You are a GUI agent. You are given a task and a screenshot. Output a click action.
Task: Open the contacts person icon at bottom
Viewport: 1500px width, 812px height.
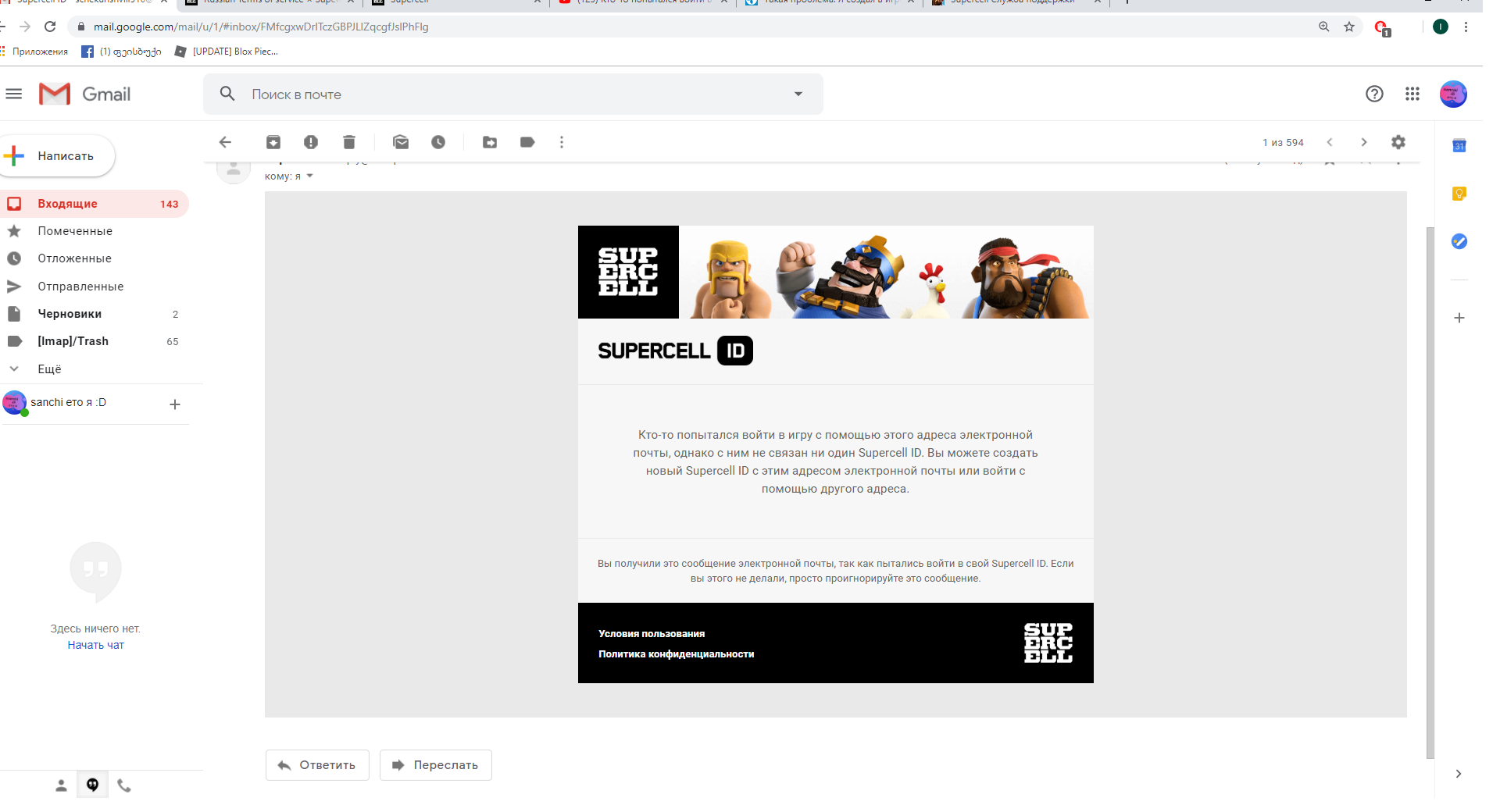(x=61, y=785)
